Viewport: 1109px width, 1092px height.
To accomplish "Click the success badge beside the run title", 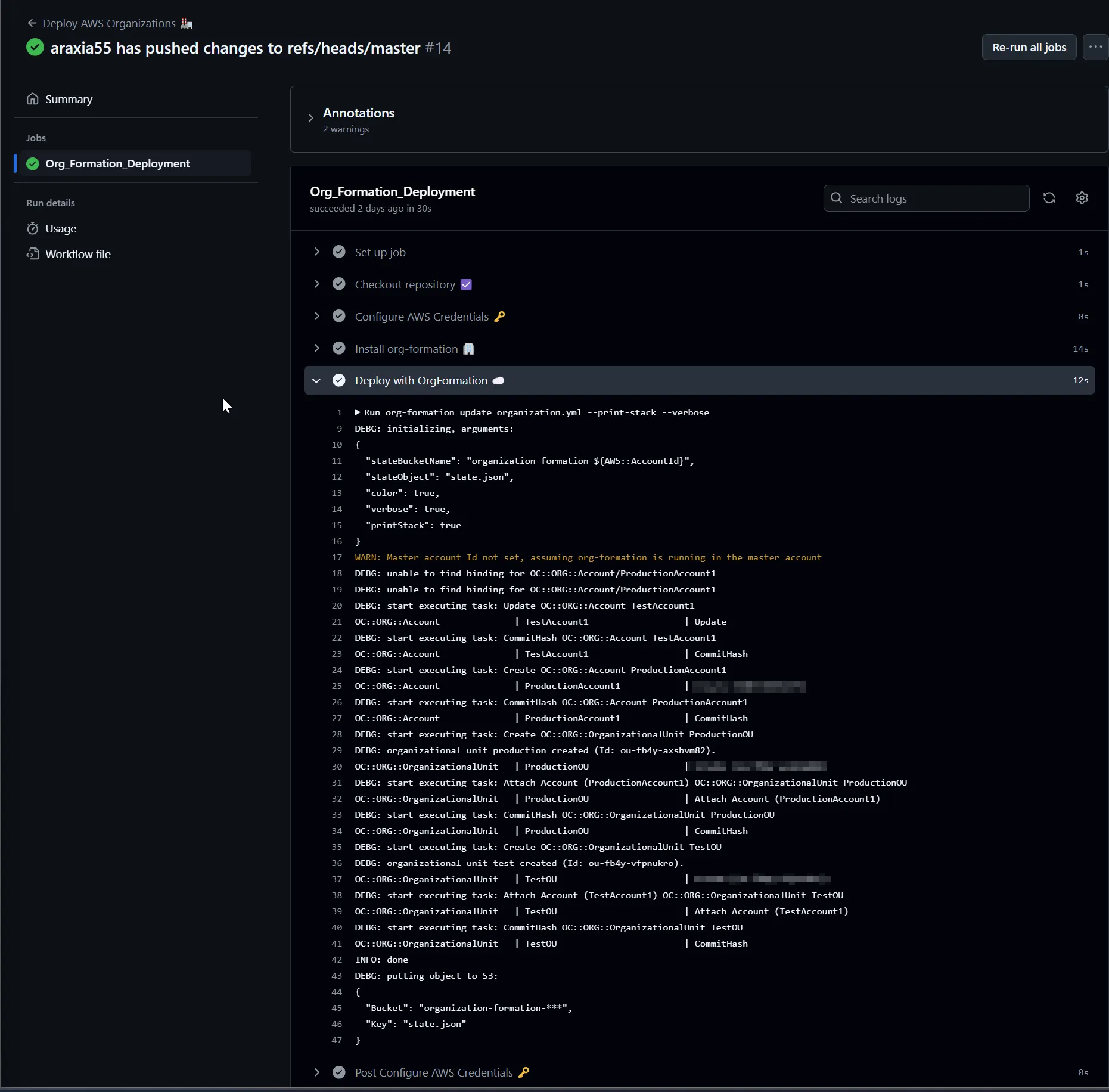I will click(35, 48).
